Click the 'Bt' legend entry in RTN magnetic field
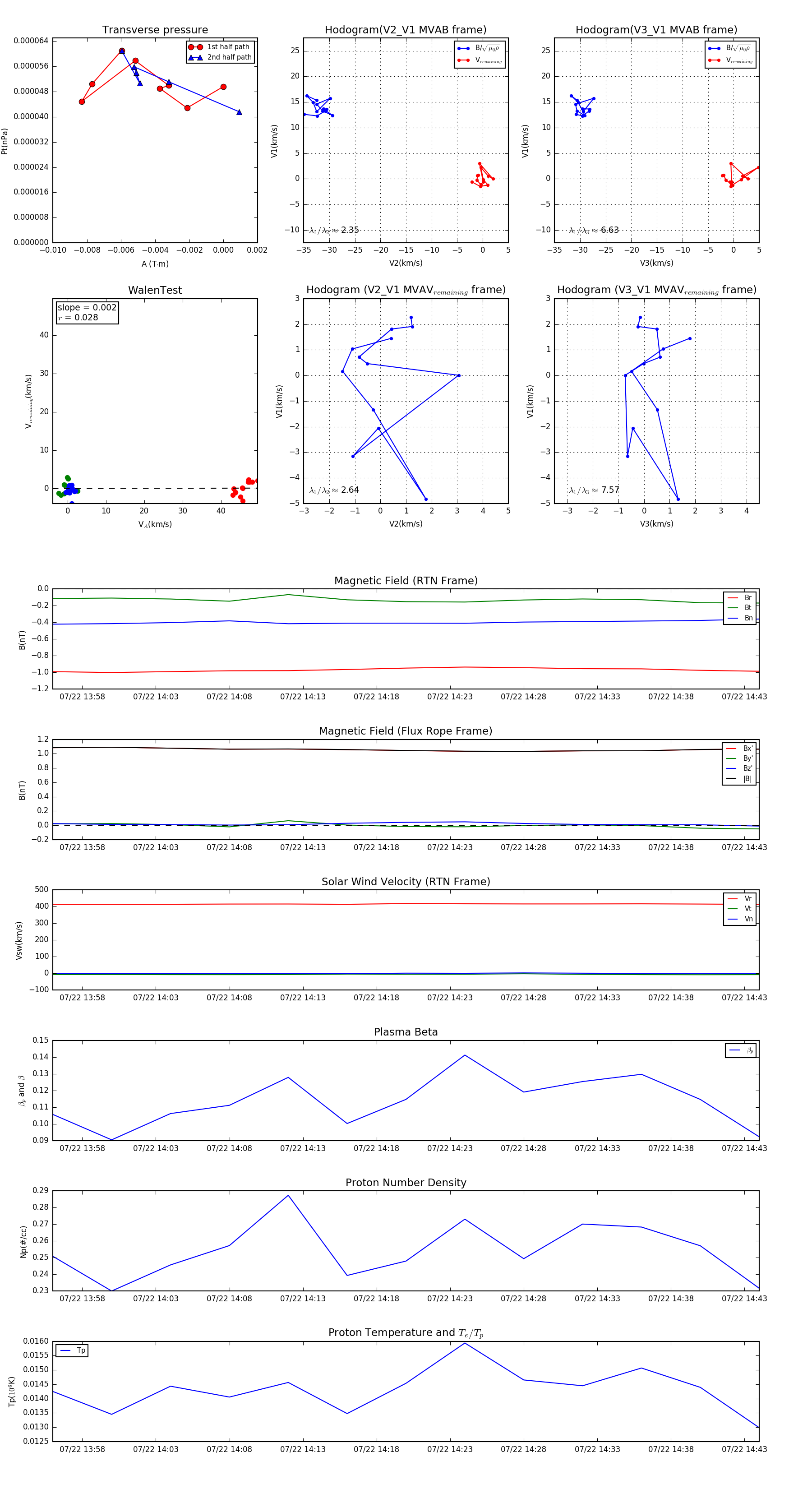812x1489 pixels. (740, 607)
